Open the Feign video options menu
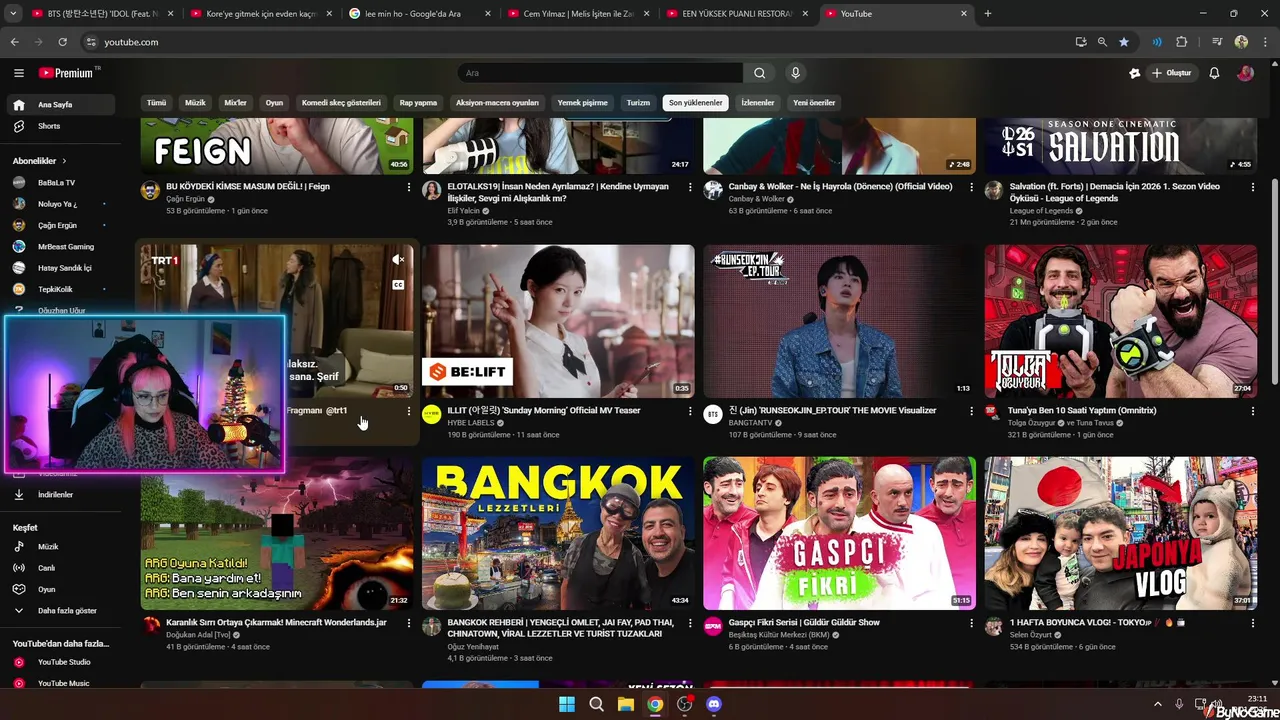The image size is (1280, 720). 408,187
